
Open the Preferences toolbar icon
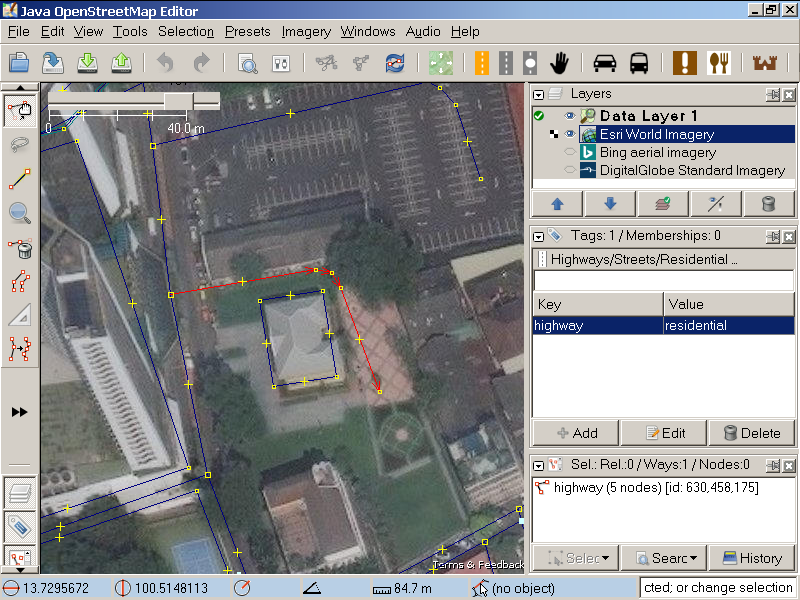[x=282, y=63]
